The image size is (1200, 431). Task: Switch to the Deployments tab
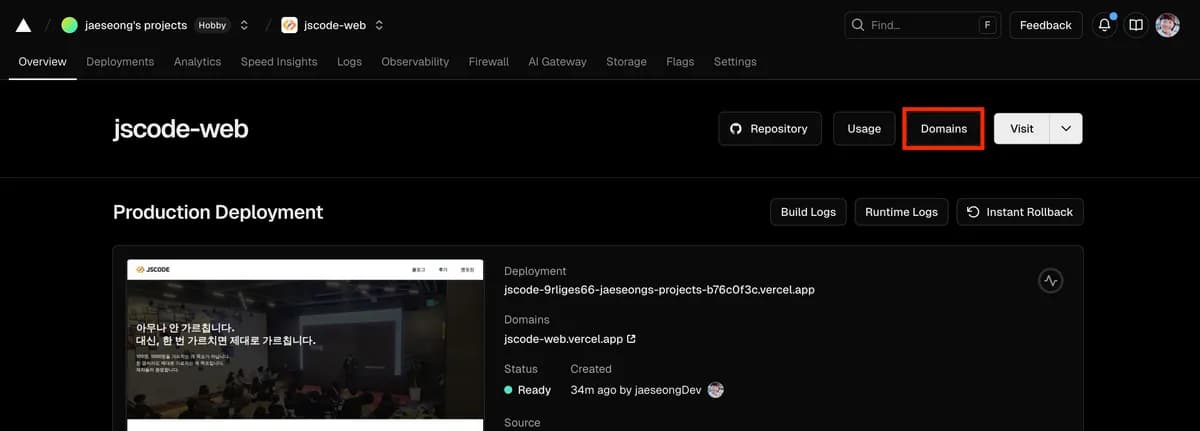point(120,62)
